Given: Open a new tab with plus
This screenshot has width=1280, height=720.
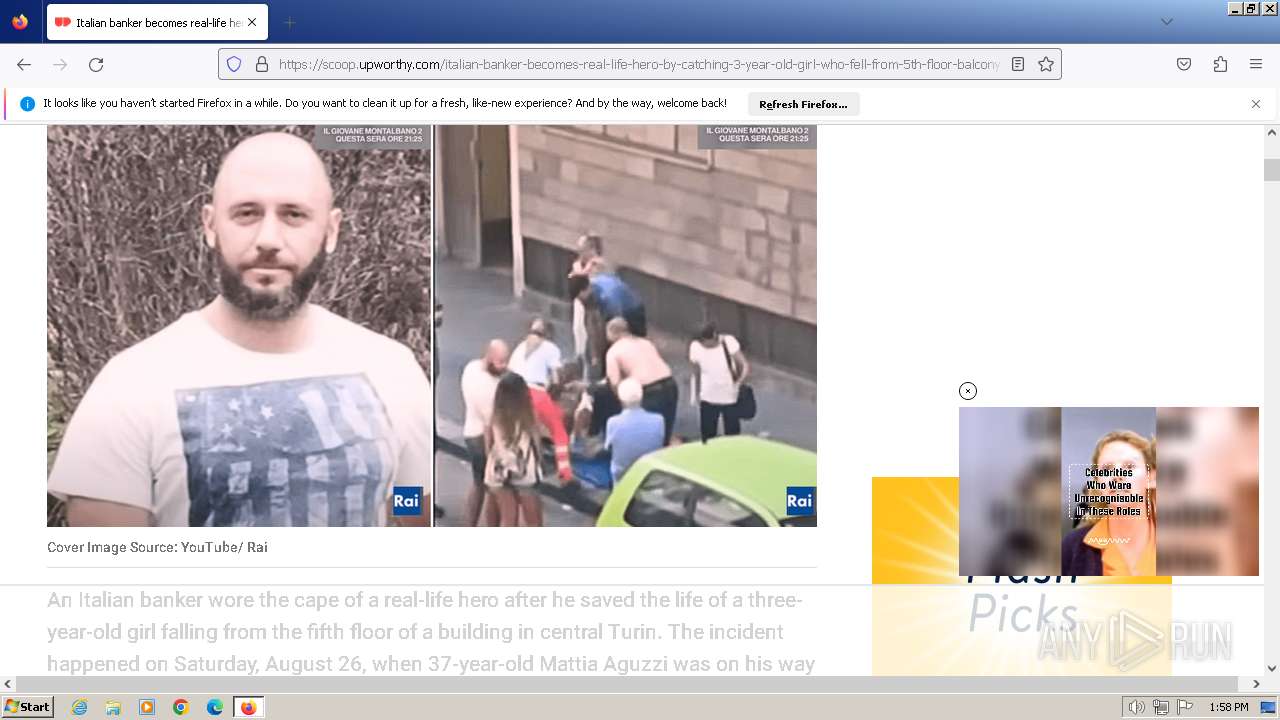Looking at the screenshot, I should 289,22.
